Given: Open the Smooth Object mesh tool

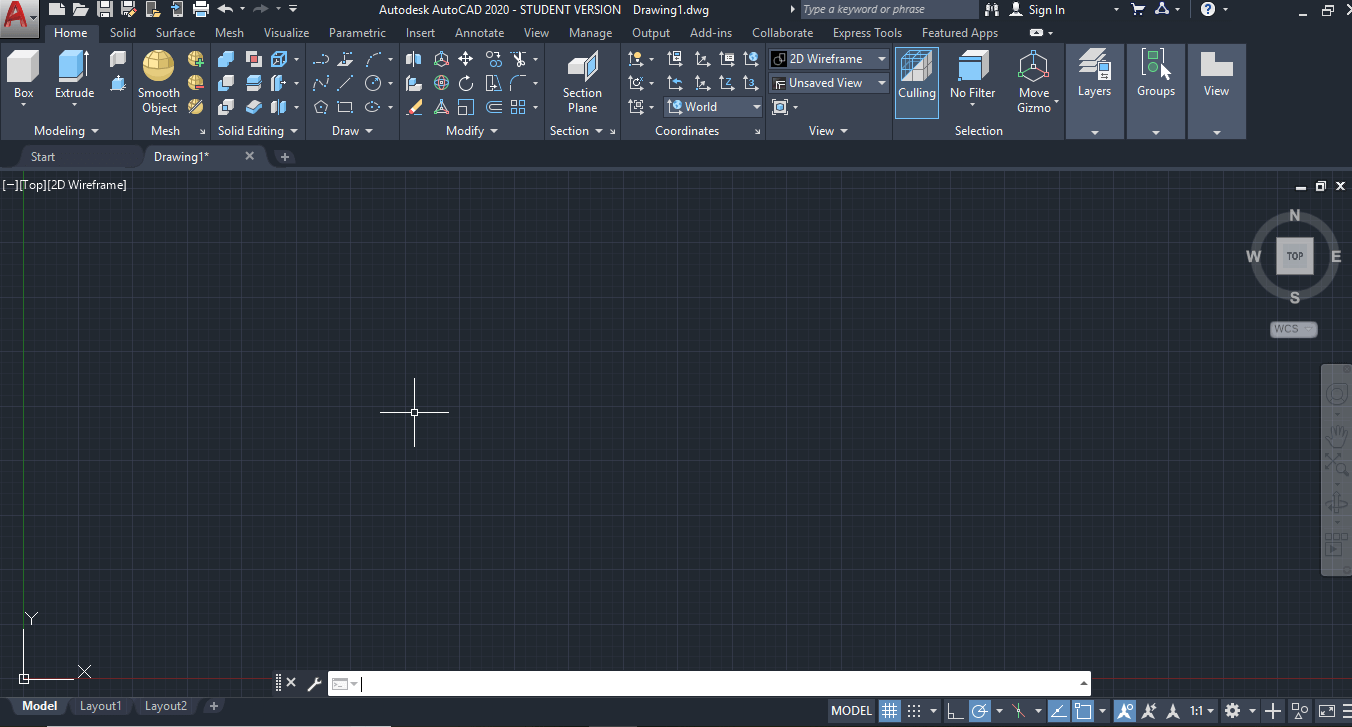Looking at the screenshot, I should (x=159, y=82).
